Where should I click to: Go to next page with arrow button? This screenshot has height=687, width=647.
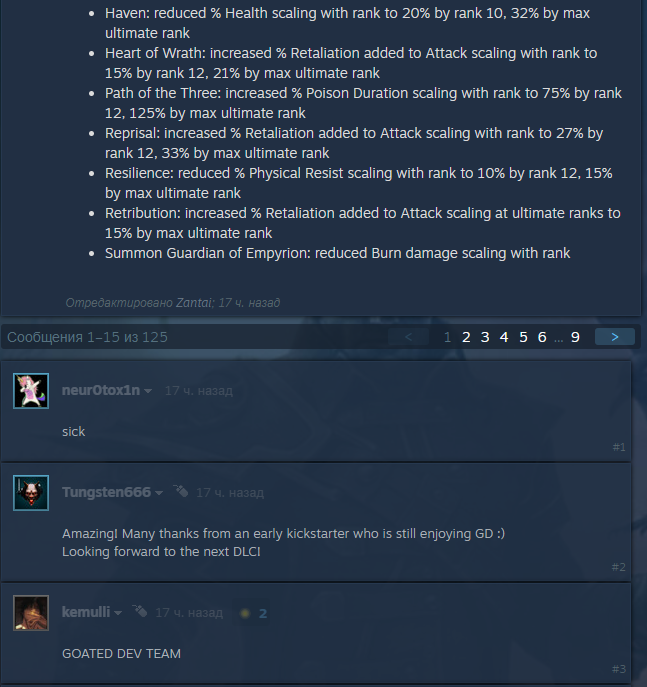[615, 336]
